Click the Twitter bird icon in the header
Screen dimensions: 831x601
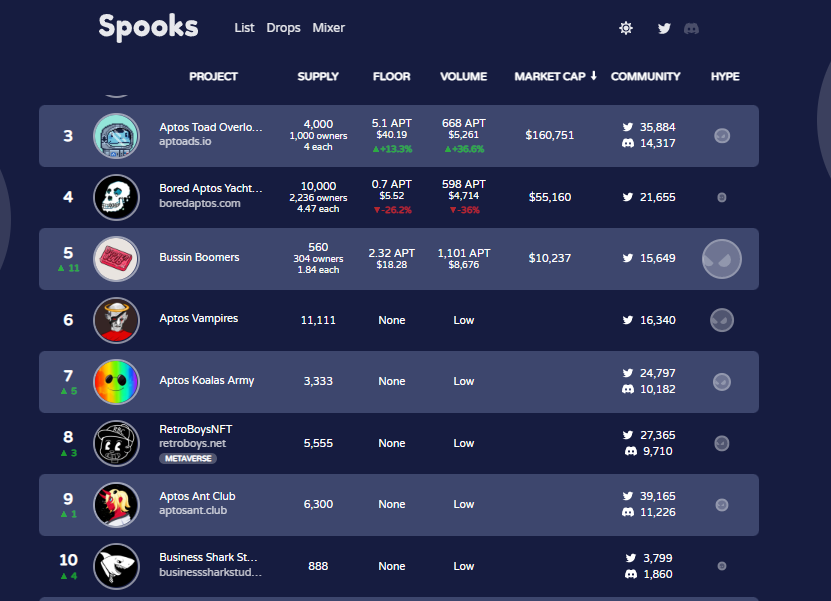pos(664,28)
